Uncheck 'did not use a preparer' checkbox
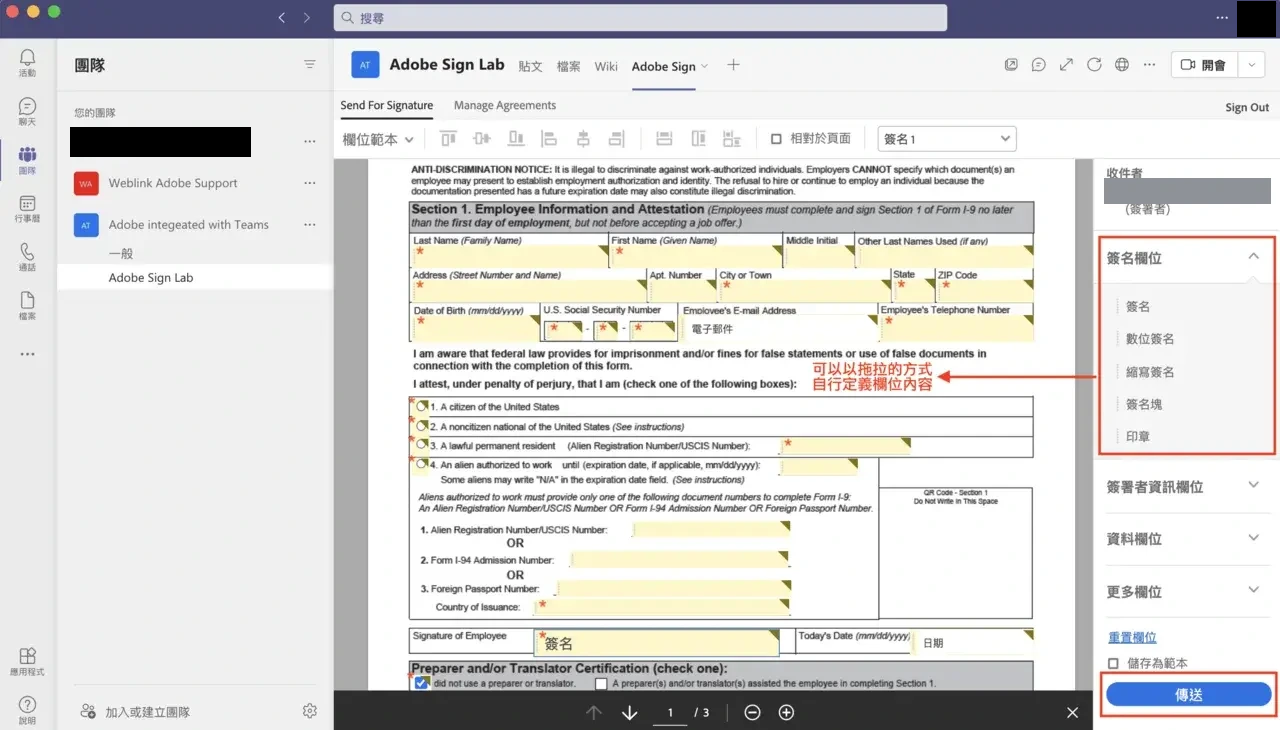The width and height of the screenshot is (1280, 730). (422, 683)
